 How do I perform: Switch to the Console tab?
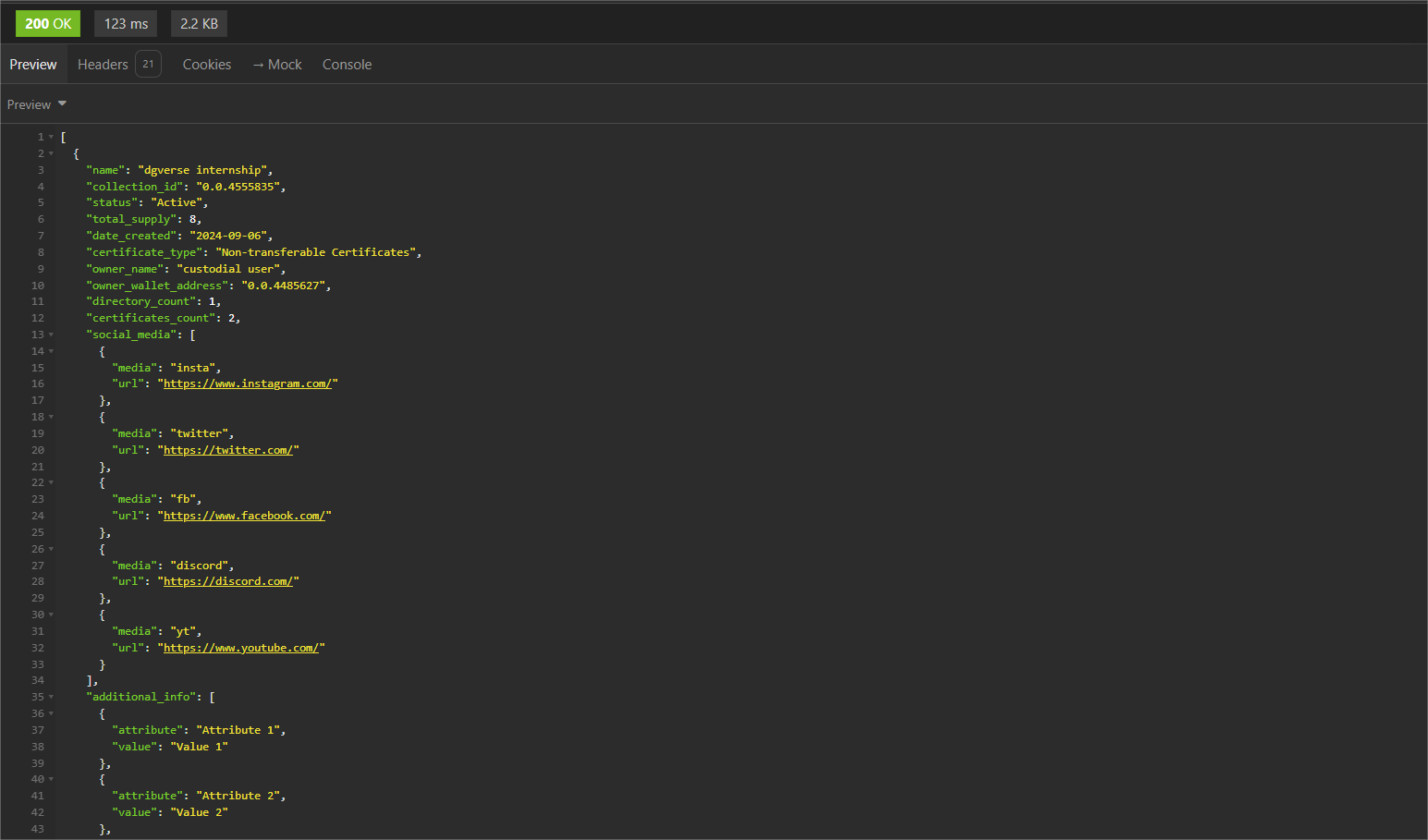347,64
